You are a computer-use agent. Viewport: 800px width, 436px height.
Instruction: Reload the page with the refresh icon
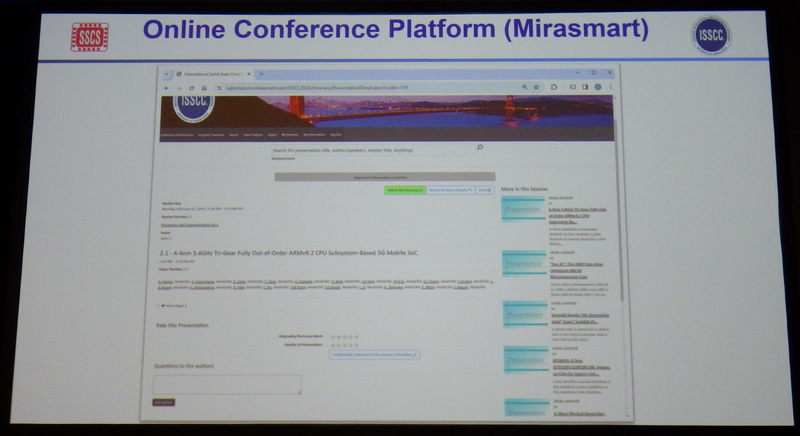[x=191, y=88]
